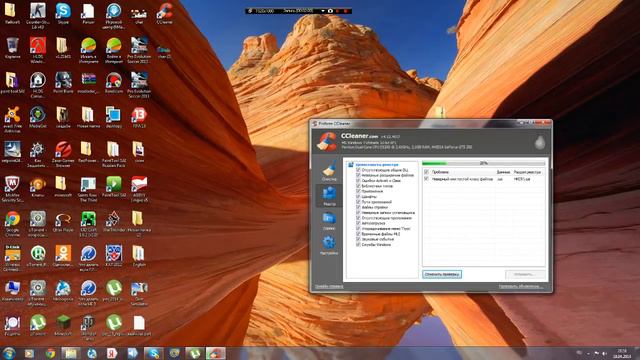
Task: Open the Creeper-faced Minecraft desktop shortcut
Action: pyautogui.click(x=88, y=224)
